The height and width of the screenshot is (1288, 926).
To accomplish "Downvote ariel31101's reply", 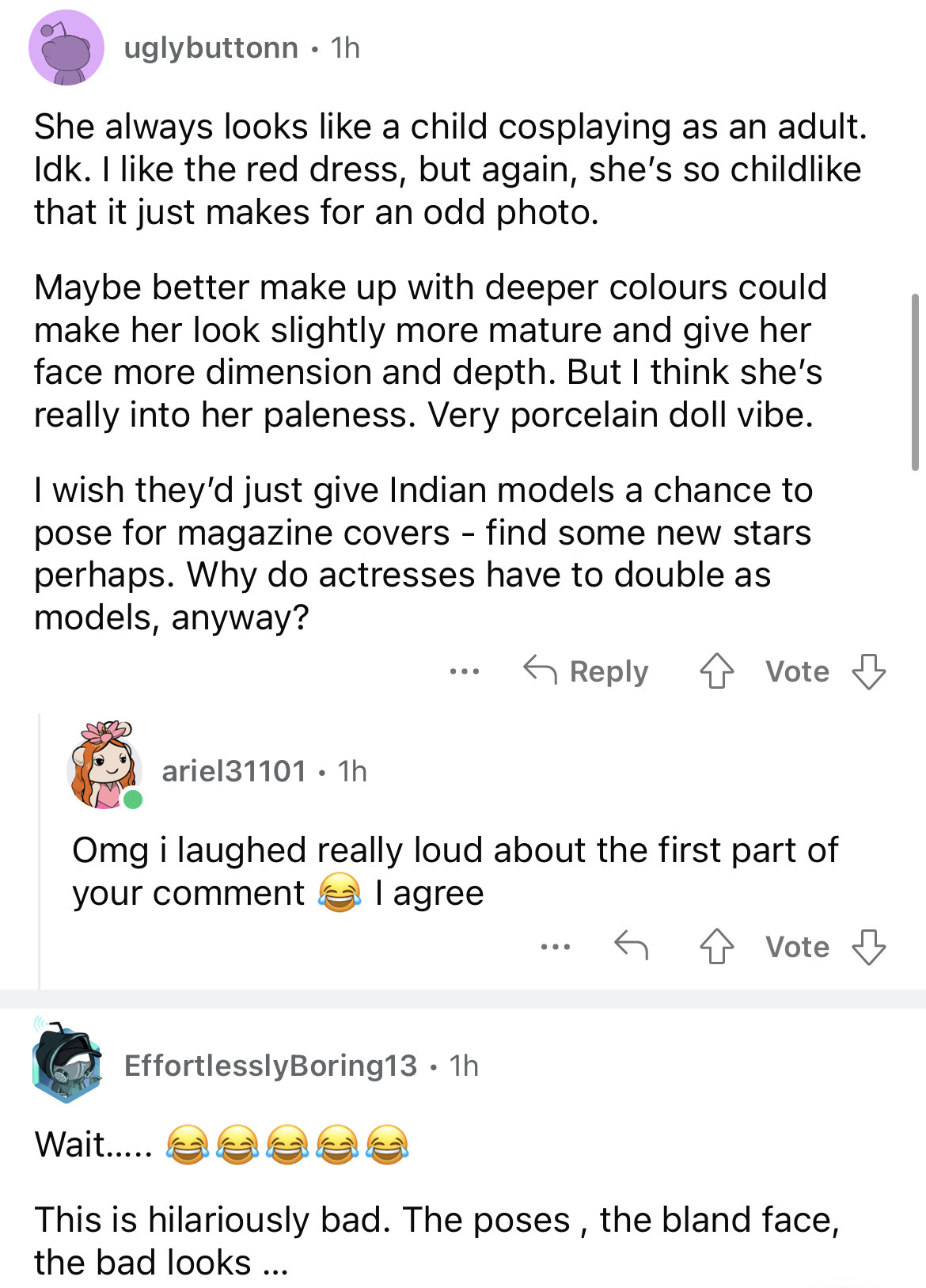I will click(868, 946).
